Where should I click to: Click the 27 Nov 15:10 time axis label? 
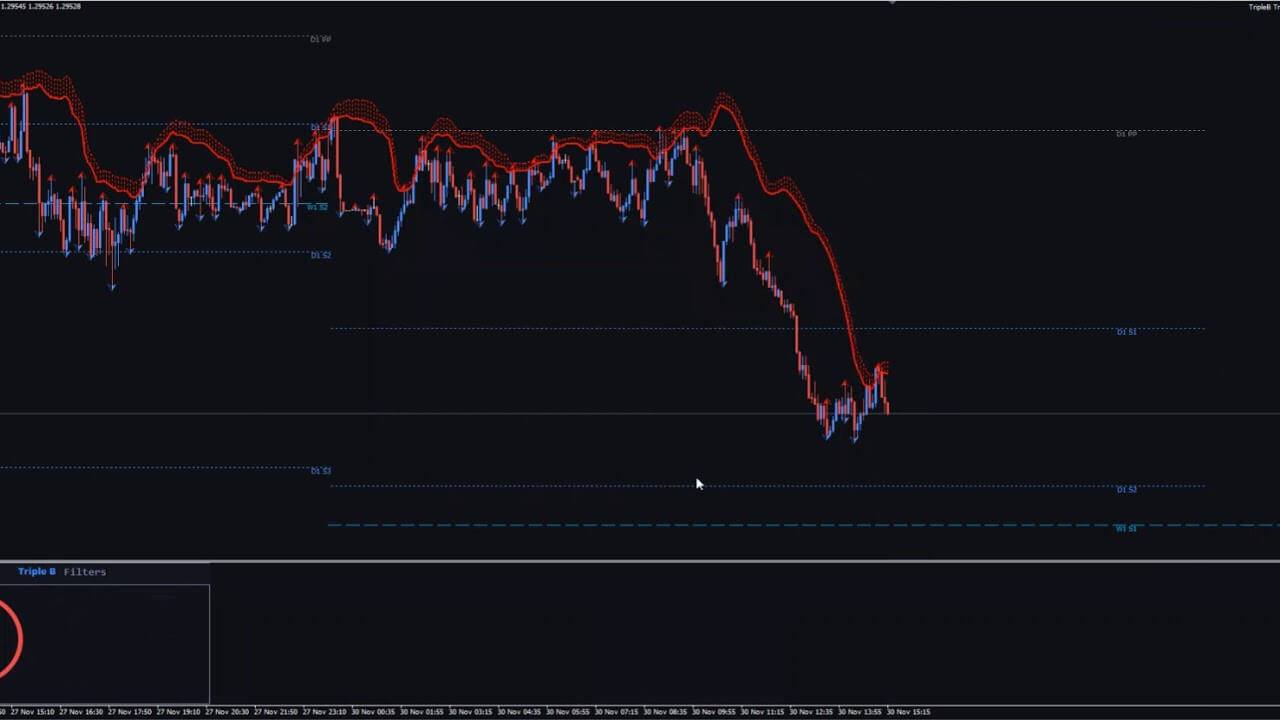[32, 712]
